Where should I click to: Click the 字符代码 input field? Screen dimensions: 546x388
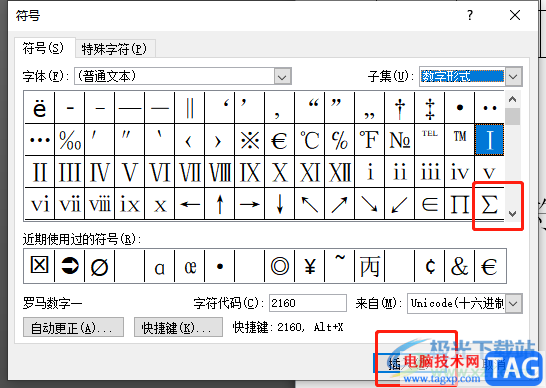pos(308,303)
